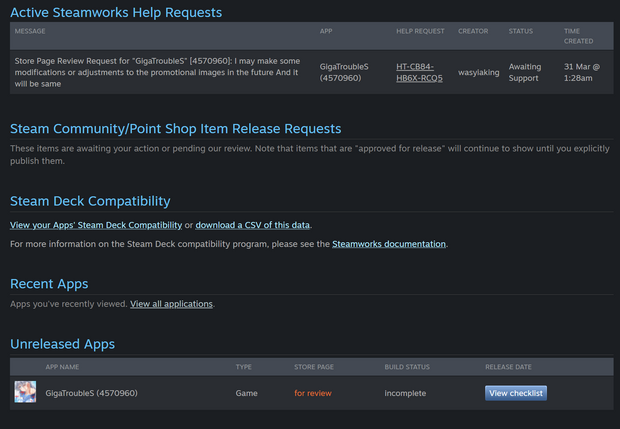620x429 pixels.
Task: Click the Recent Apps heading
Action: coord(49,284)
